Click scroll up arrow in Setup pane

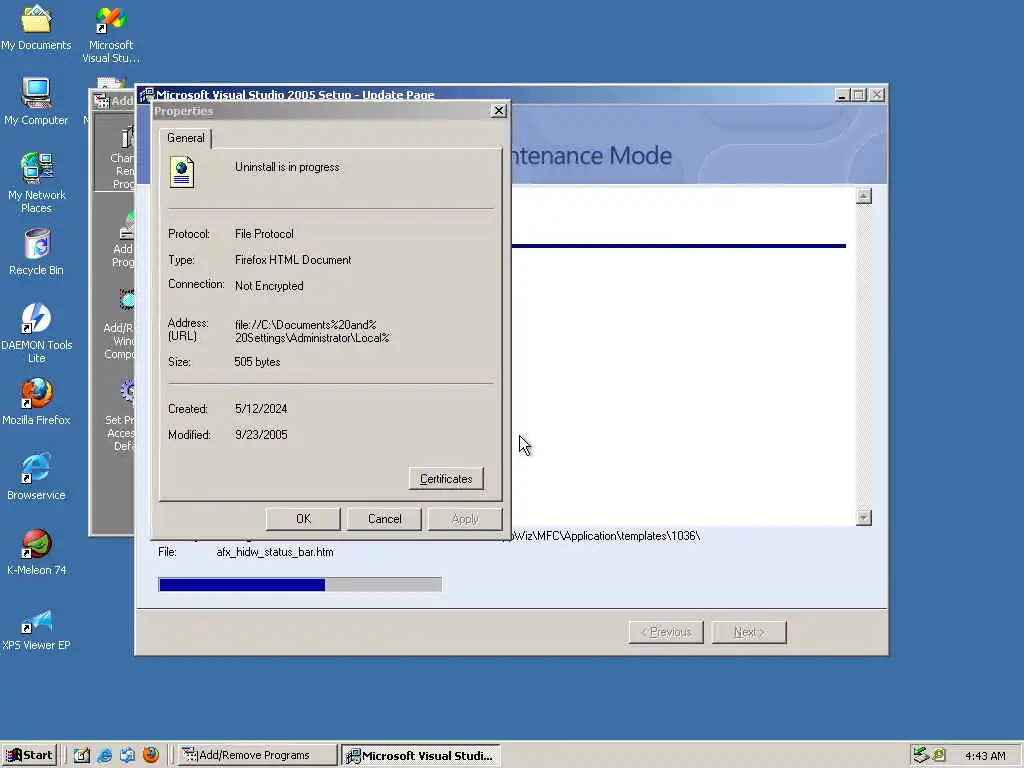pyautogui.click(x=863, y=196)
